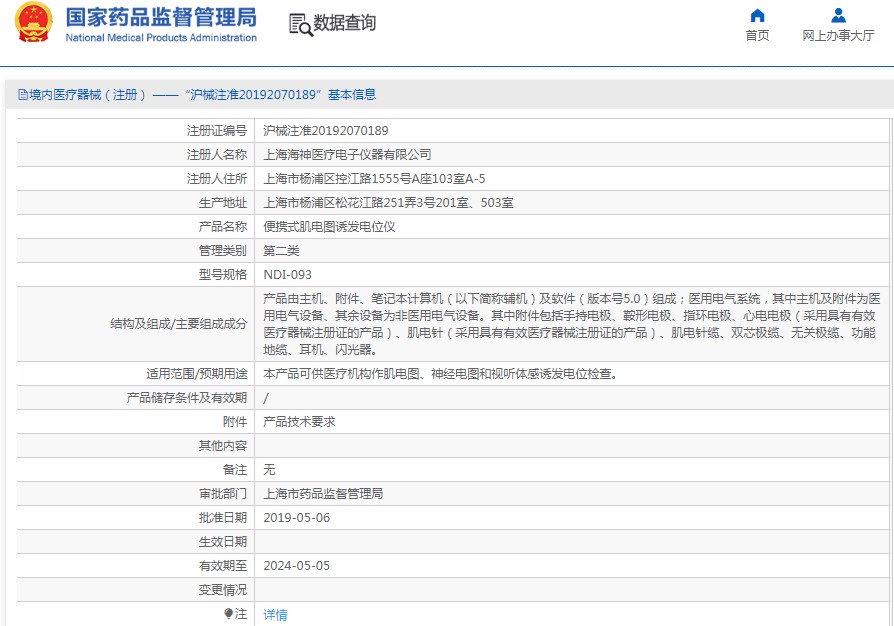894x626 pixels.
Task: Click the 数据查询 heading text
Action: click(x=344, y=23)
